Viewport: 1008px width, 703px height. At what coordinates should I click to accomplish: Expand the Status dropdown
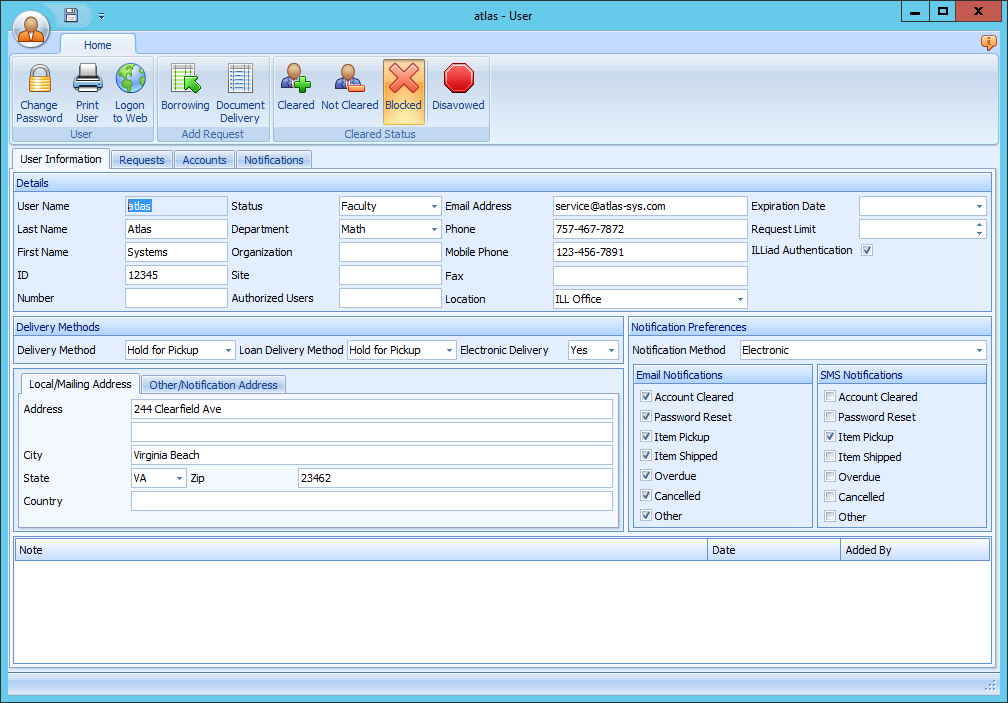pyautogui.click(x=434, y=206)
